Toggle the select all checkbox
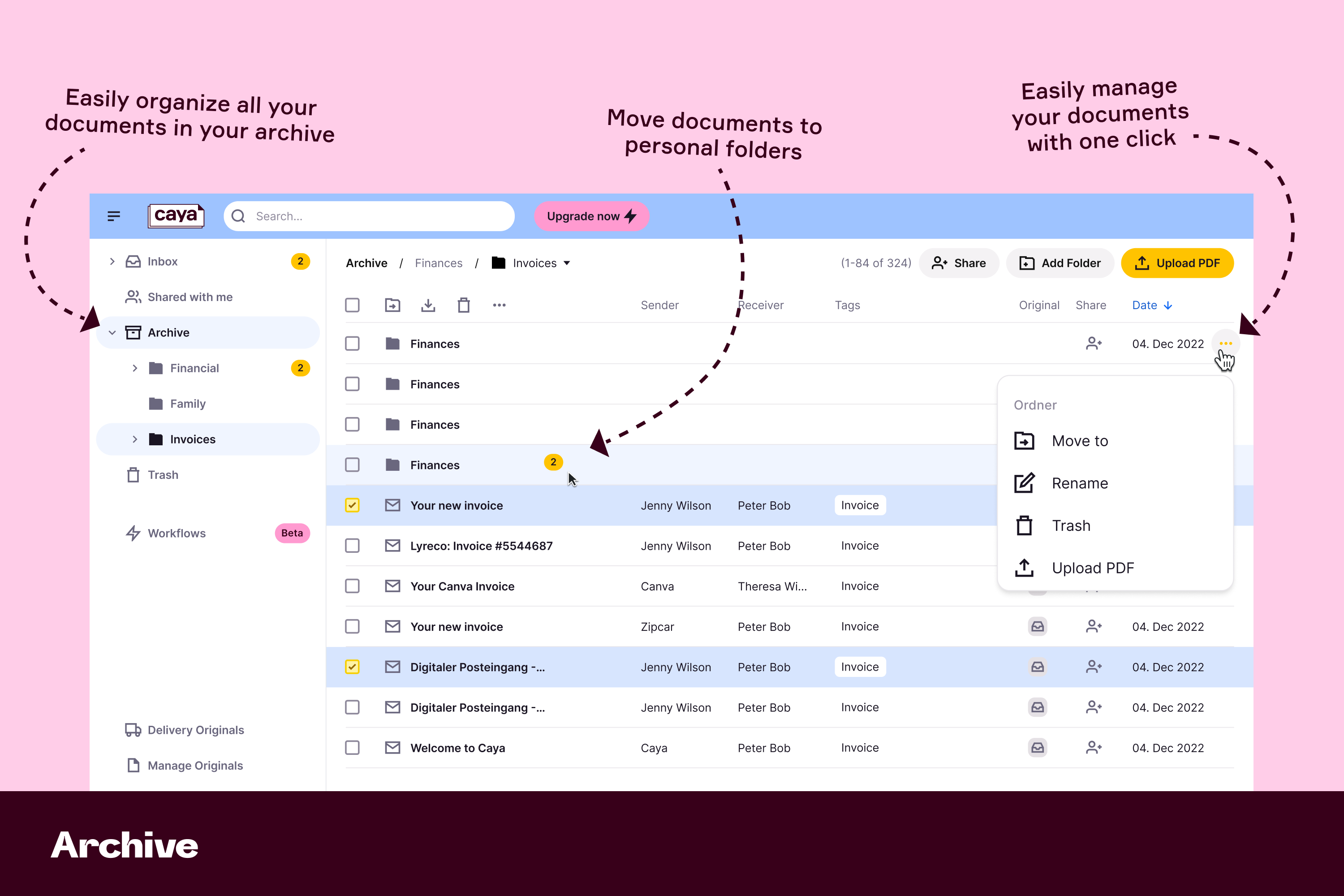 [x=352, y=305]
